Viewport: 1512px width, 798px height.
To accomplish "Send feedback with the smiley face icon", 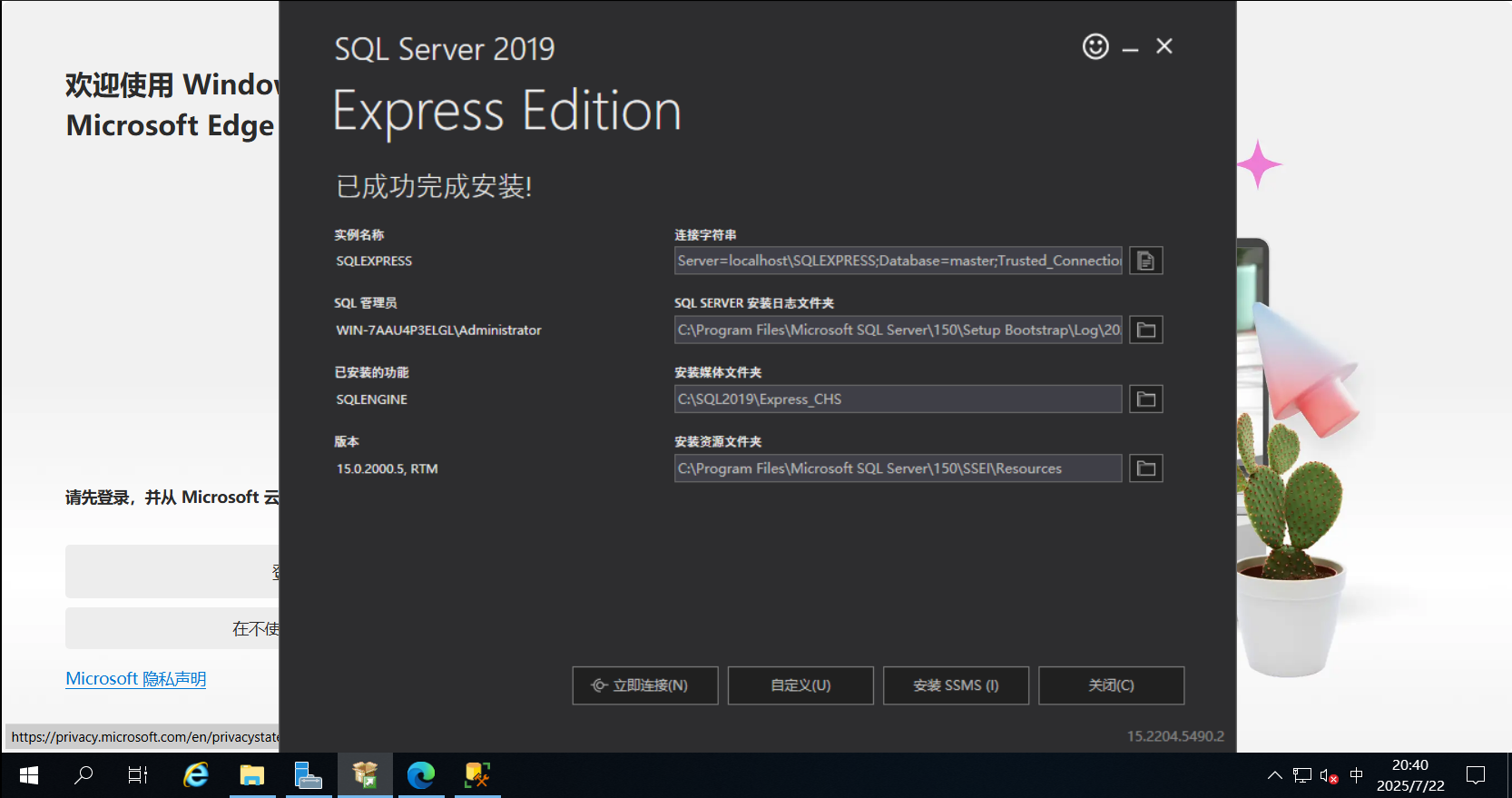I will pyautogui.click(x=1095, y=46).
